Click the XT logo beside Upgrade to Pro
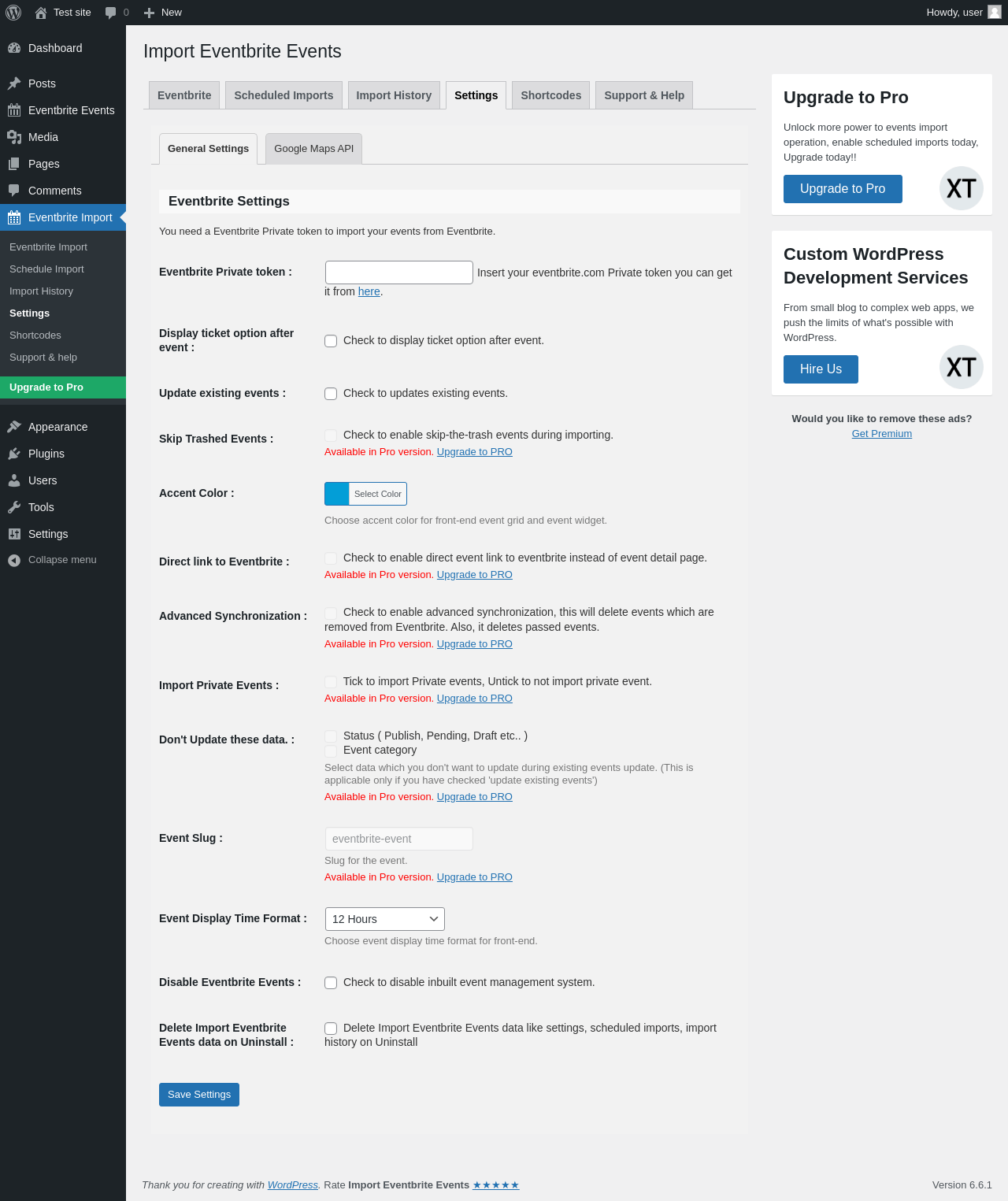Viewport: 1008px width, 1201px height. [962, 188]
